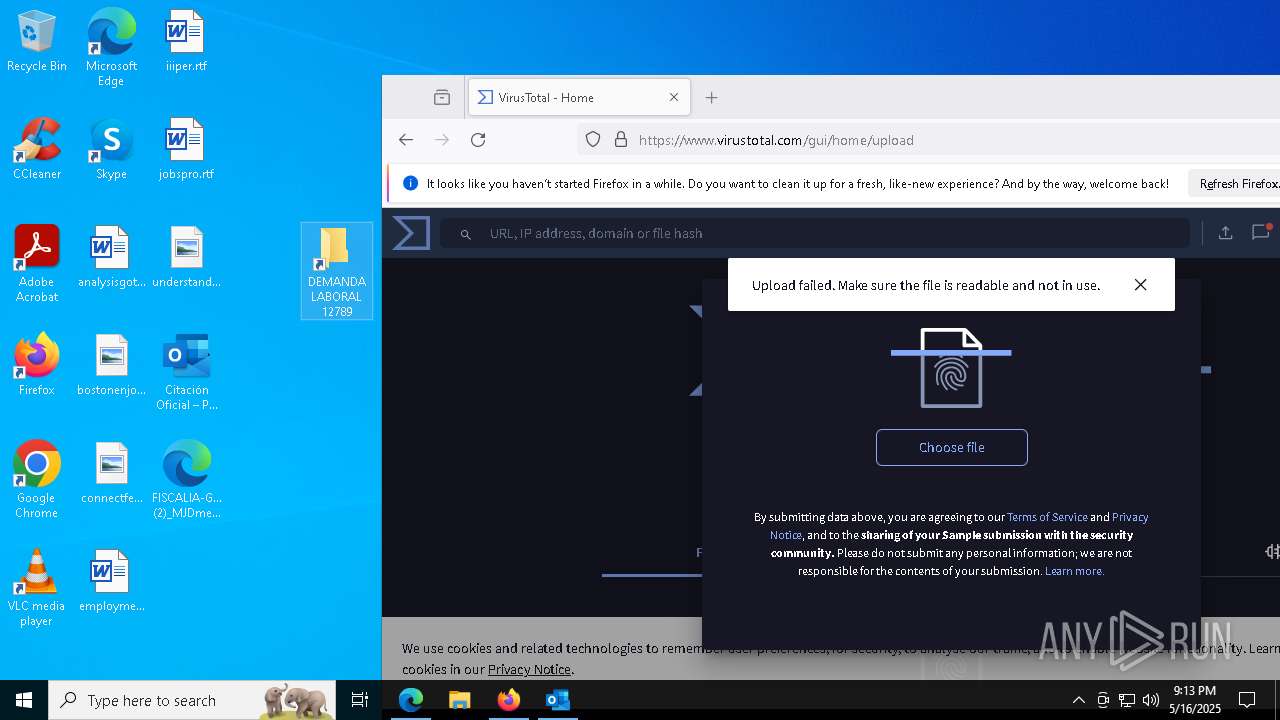The height and width of the screenshot is (720, 1280).
Task: Select the DEMANDA LABORAL 12789 folder
Action: (x=336, y=272)
